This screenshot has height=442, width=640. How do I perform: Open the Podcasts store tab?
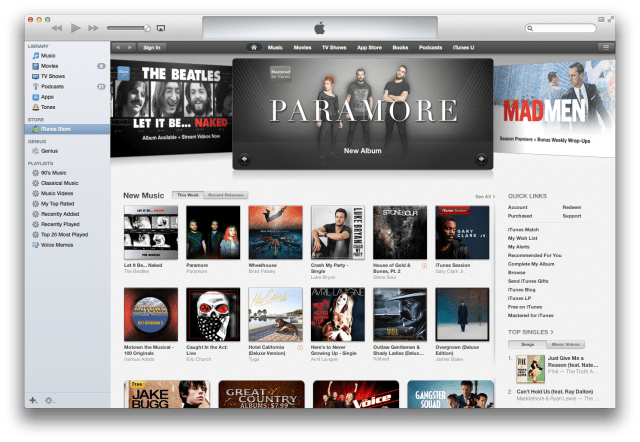click(x=430, y=47)
